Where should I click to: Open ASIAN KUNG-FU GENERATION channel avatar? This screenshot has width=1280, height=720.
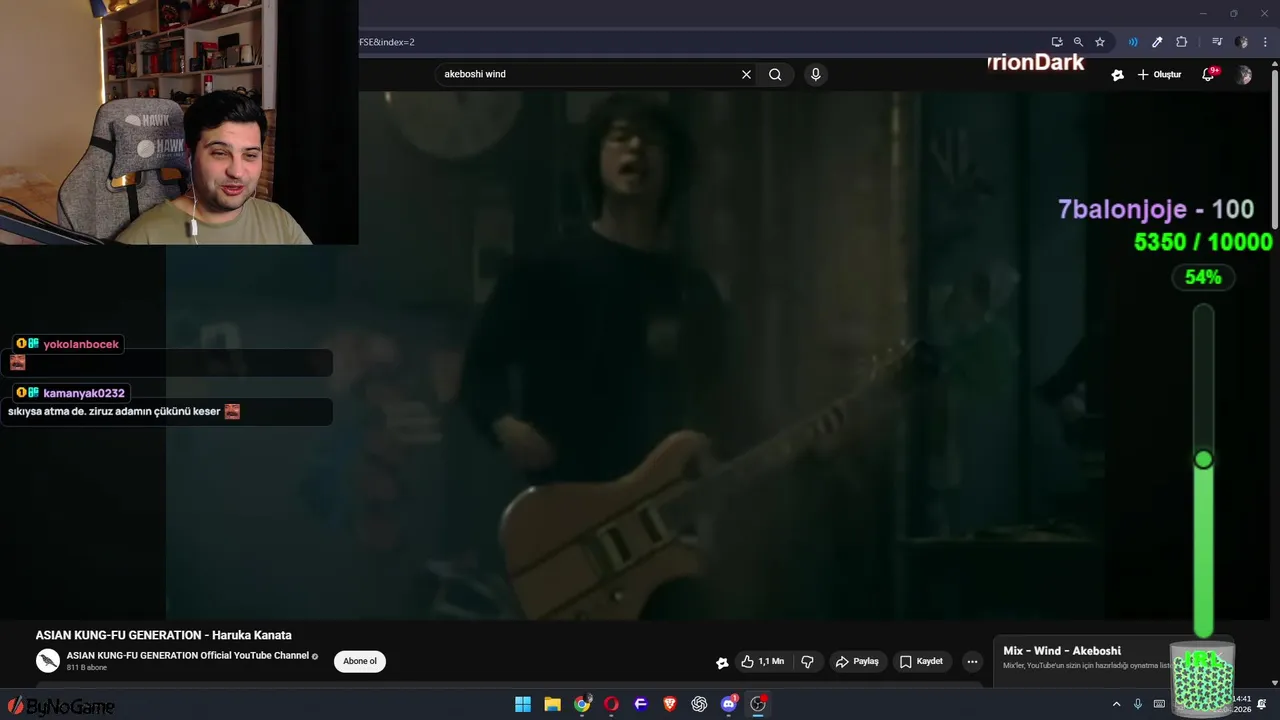[48, 661]
